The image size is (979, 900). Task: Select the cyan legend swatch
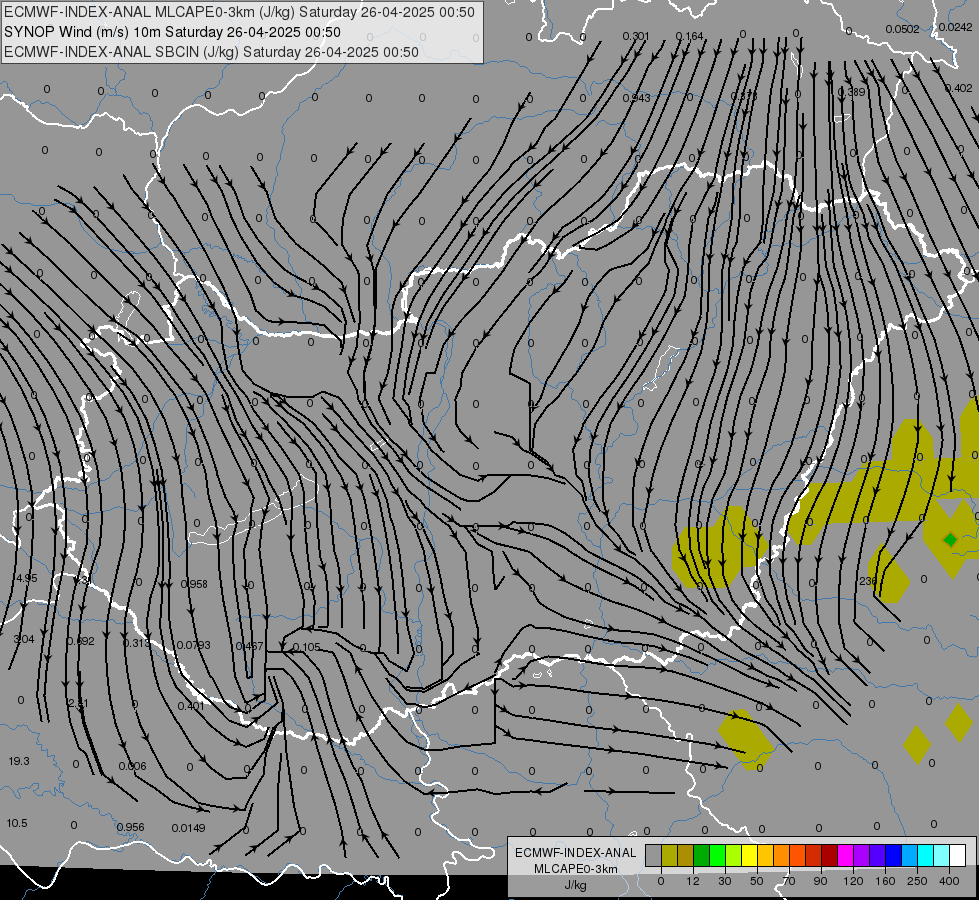point(925,855)
